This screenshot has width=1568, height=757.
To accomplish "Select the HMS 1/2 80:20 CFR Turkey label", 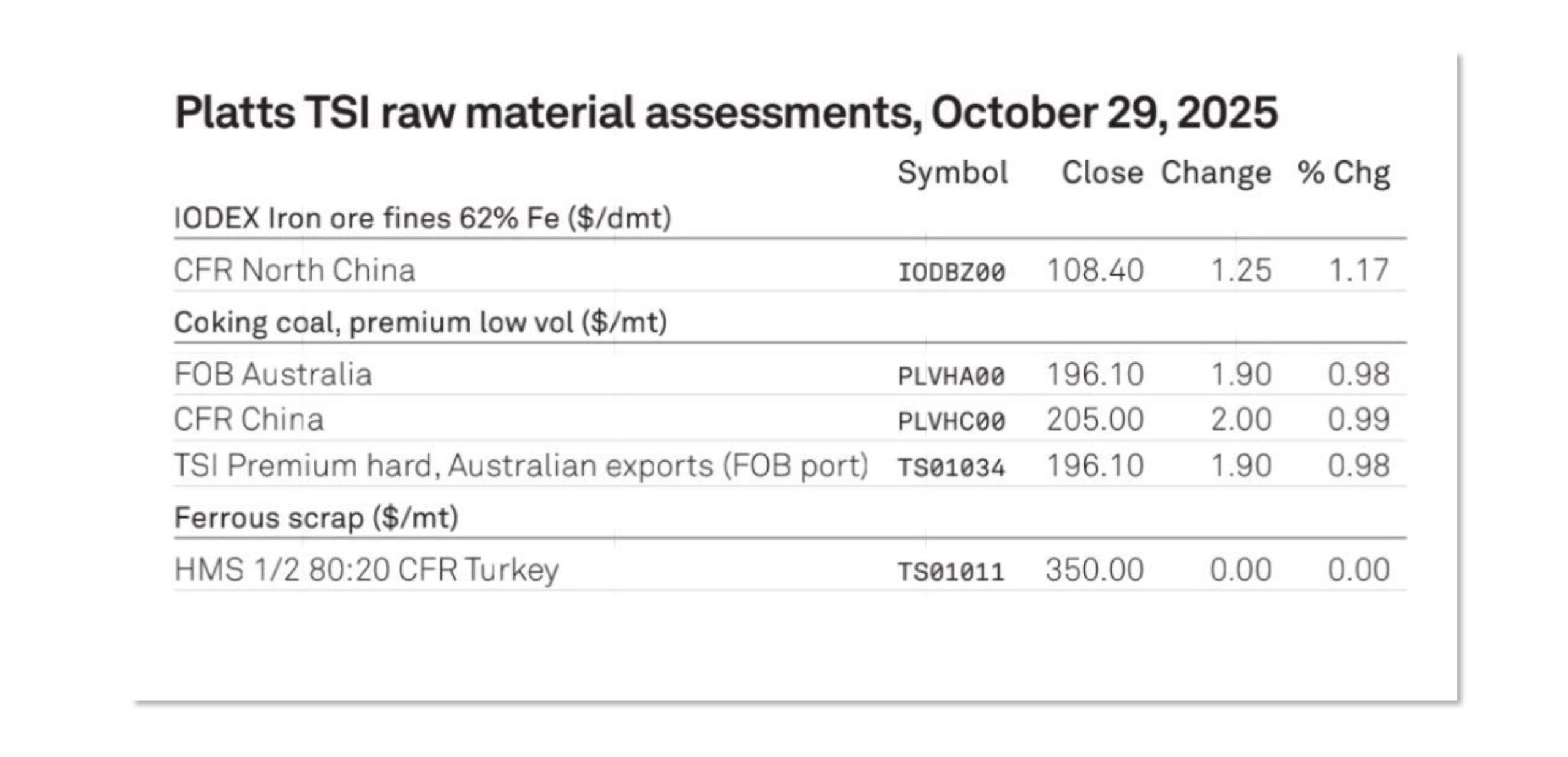I will [366, 570].
